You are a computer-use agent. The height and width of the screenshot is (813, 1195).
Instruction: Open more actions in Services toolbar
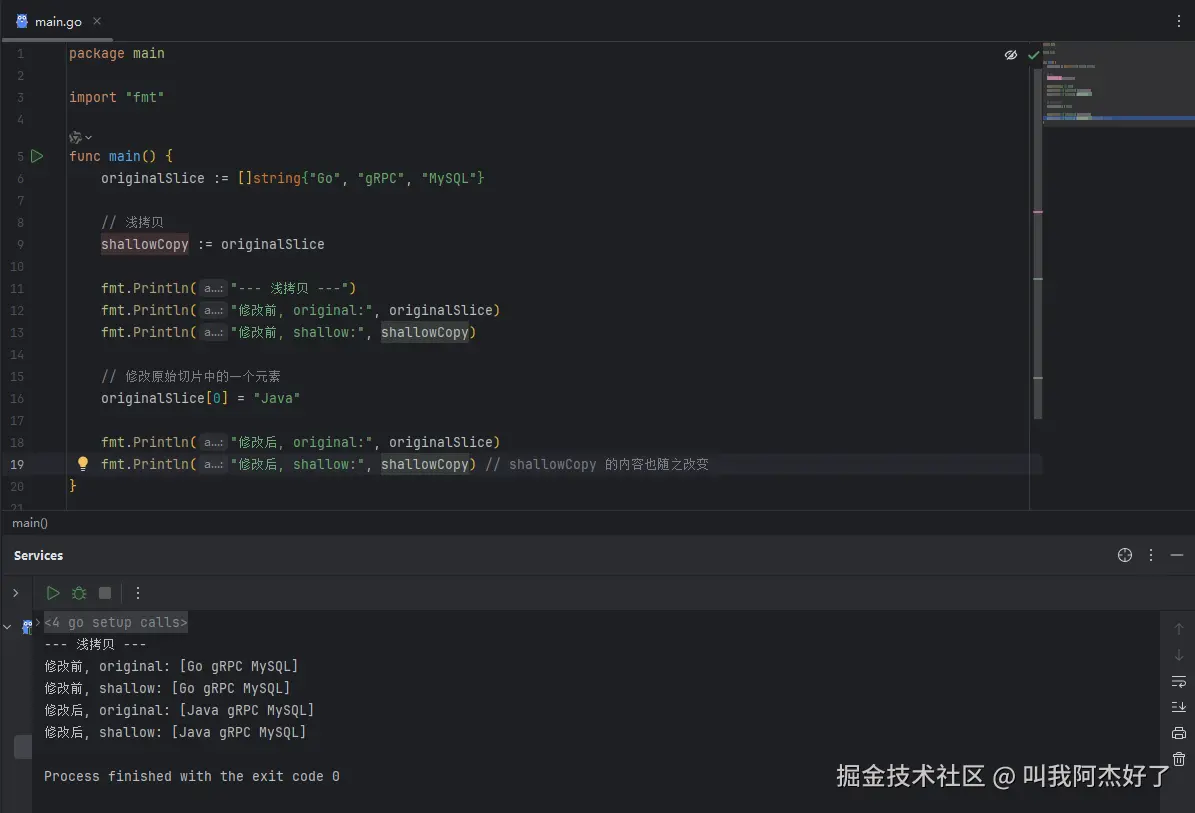point(137,593)
